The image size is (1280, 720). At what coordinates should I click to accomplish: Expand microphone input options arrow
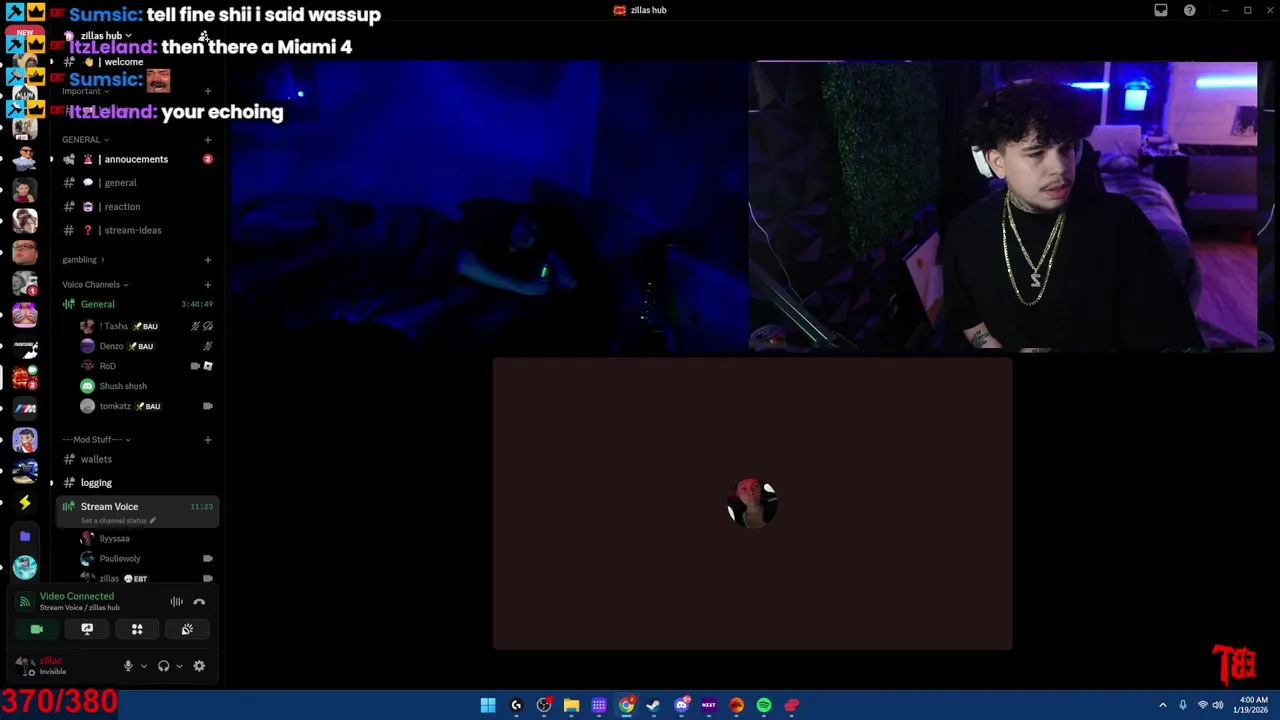[x=143, y=666]
